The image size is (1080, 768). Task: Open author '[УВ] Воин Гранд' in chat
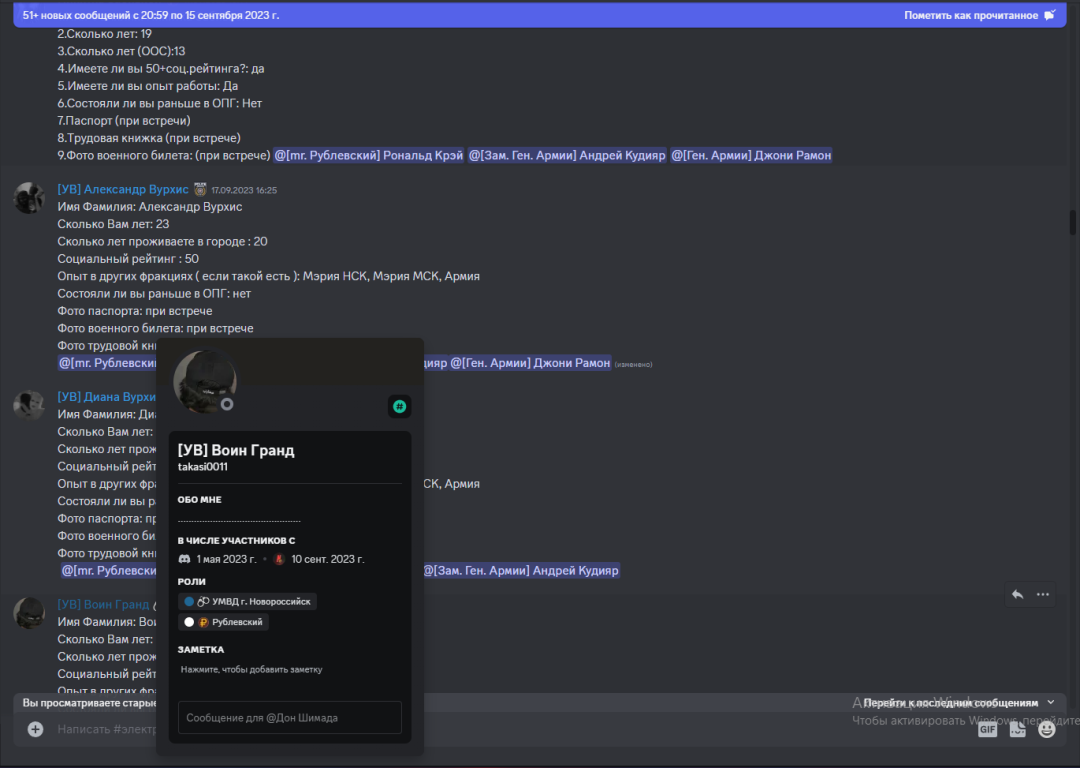coord(103,605)
